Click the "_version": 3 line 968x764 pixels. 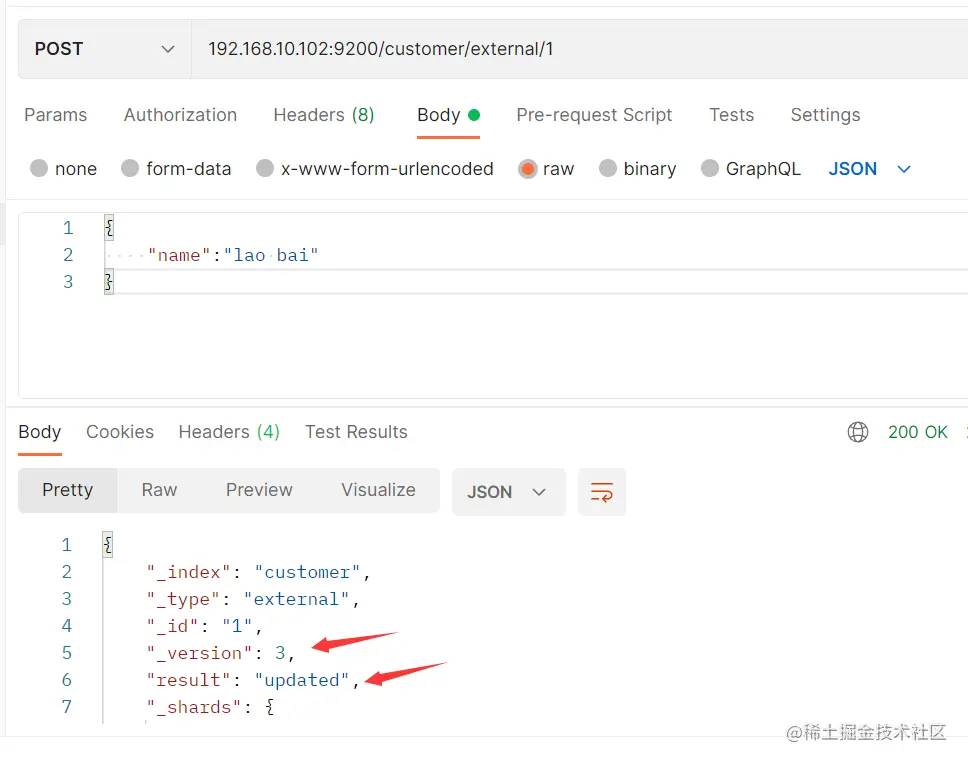coord(220,653)
